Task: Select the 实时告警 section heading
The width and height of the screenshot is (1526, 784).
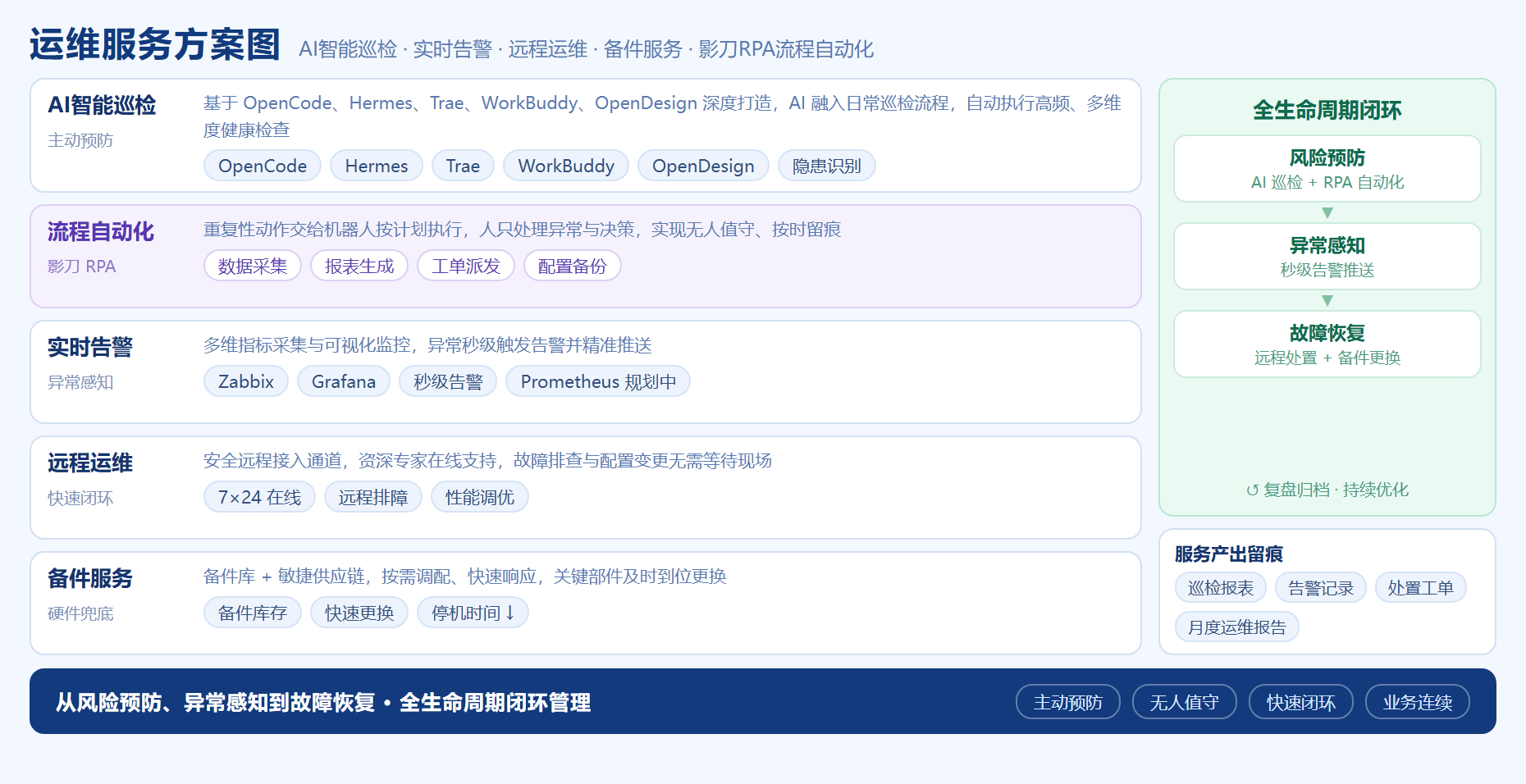Action: click(x=90, y=347)
